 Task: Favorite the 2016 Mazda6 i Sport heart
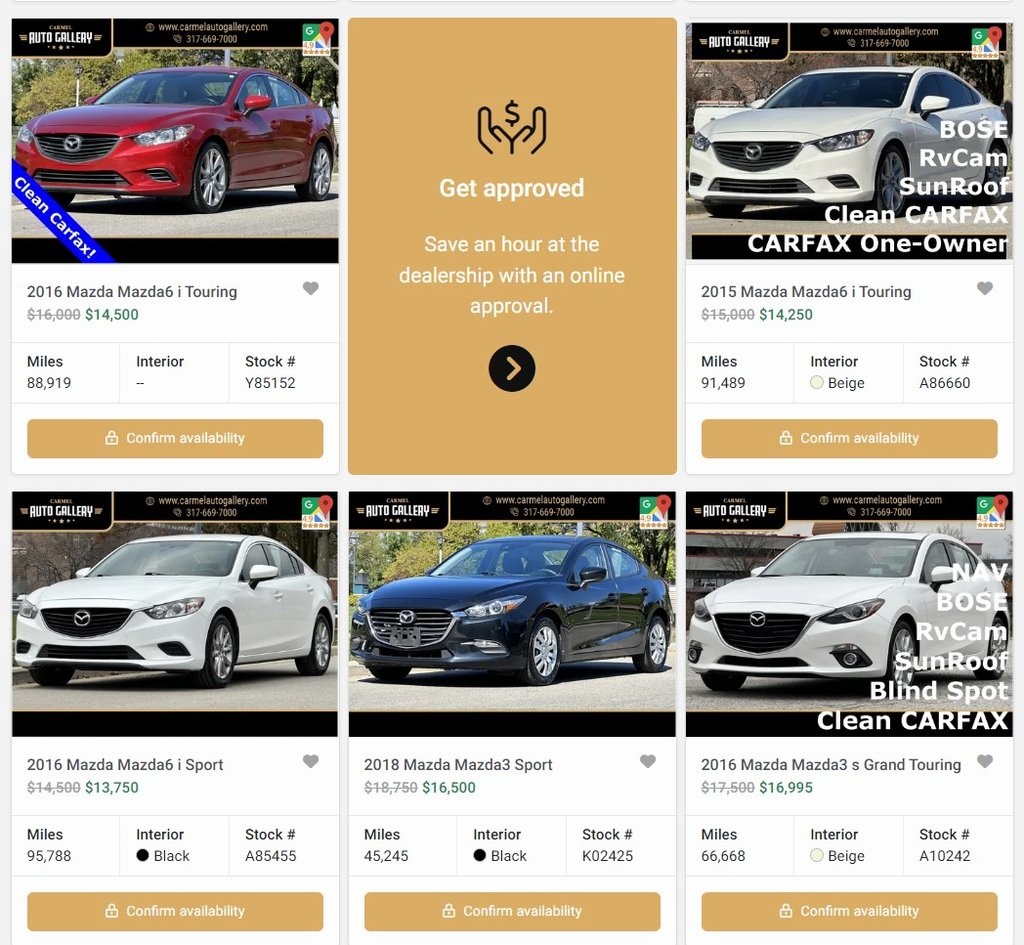point(311,761)
